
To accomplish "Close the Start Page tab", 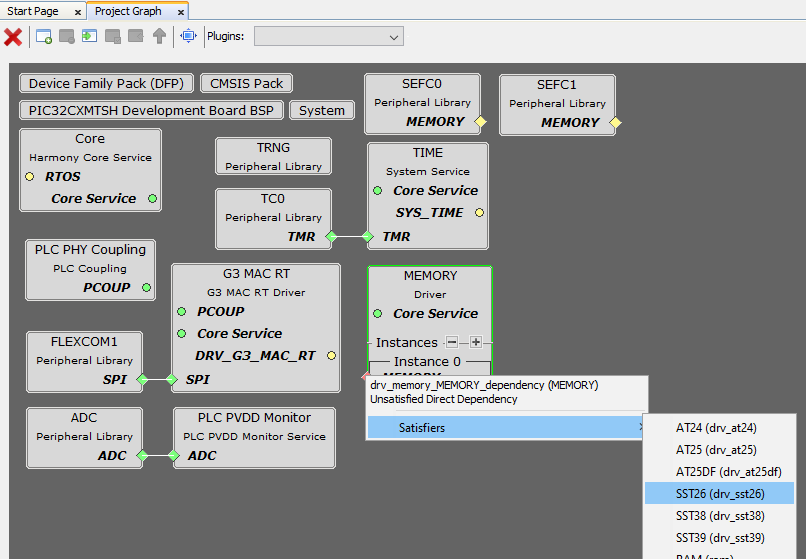I will [x=78, y=12].
